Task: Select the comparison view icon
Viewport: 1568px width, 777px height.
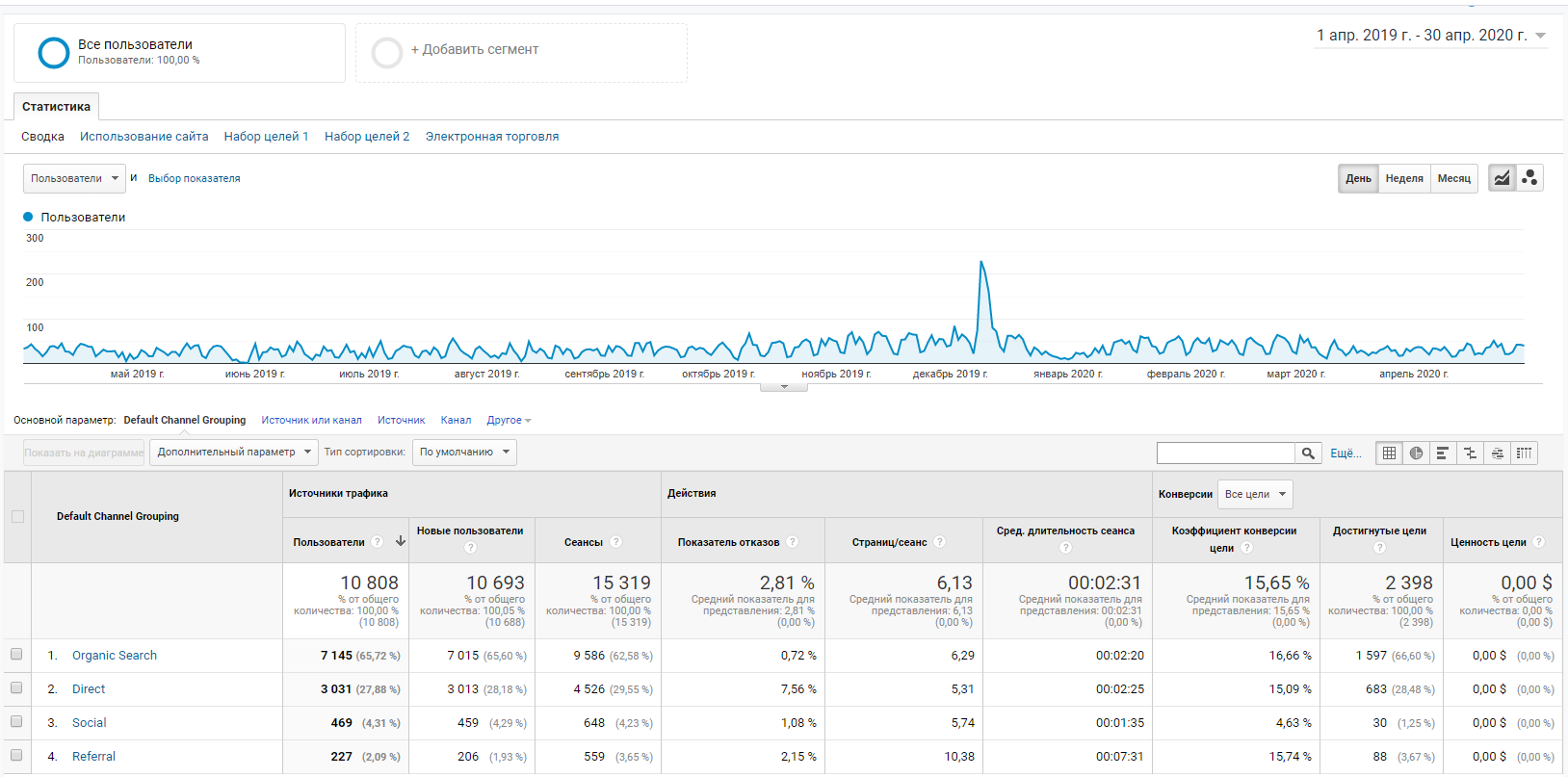Action: [1470, 453]
